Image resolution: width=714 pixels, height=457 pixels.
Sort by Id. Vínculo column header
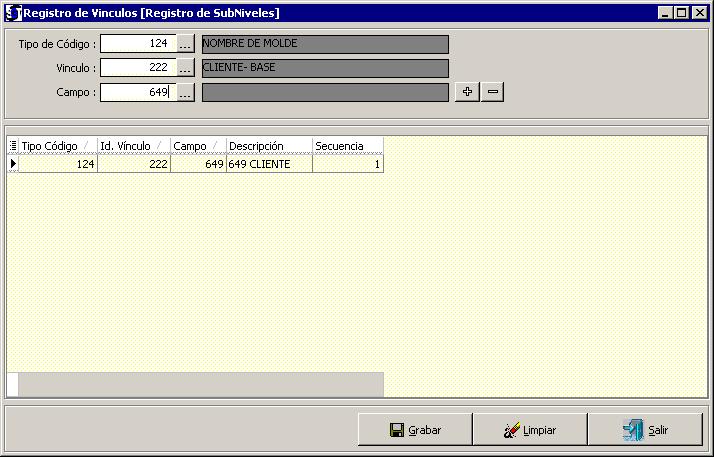point(131,146)
